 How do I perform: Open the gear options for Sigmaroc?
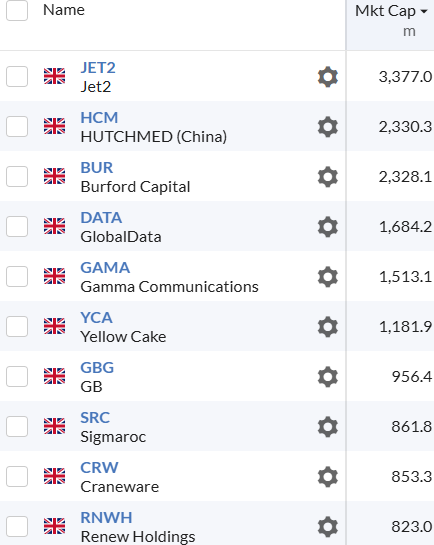[328, 427]
